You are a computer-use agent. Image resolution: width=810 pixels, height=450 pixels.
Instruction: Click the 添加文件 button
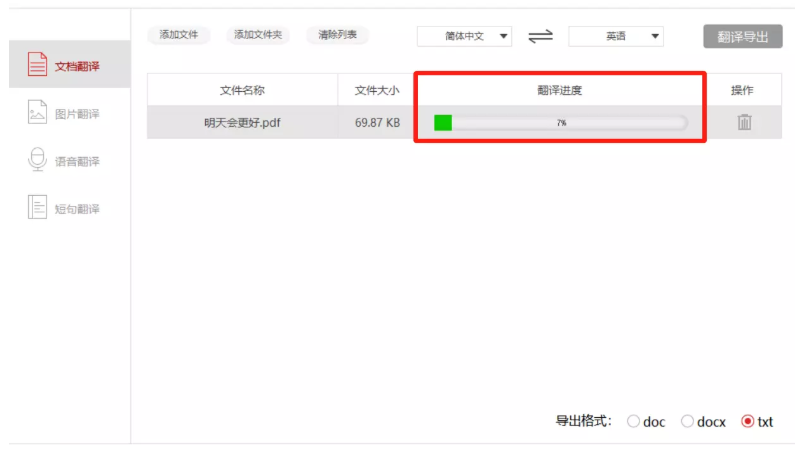(179, 35)
